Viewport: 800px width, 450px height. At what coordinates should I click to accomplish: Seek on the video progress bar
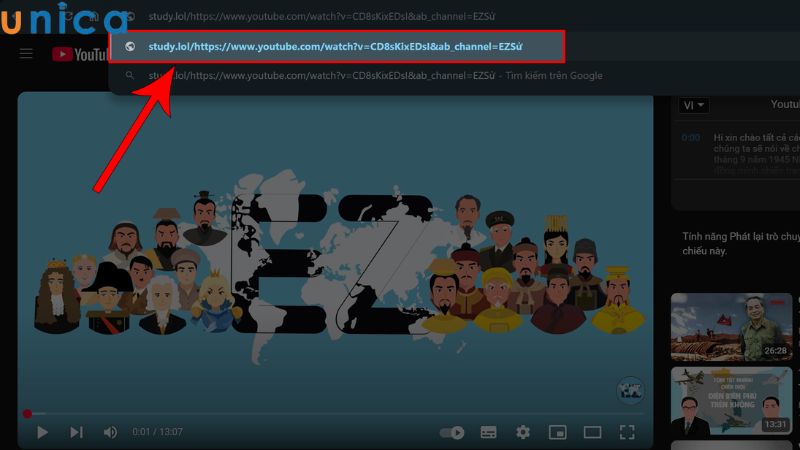[334, 414]
